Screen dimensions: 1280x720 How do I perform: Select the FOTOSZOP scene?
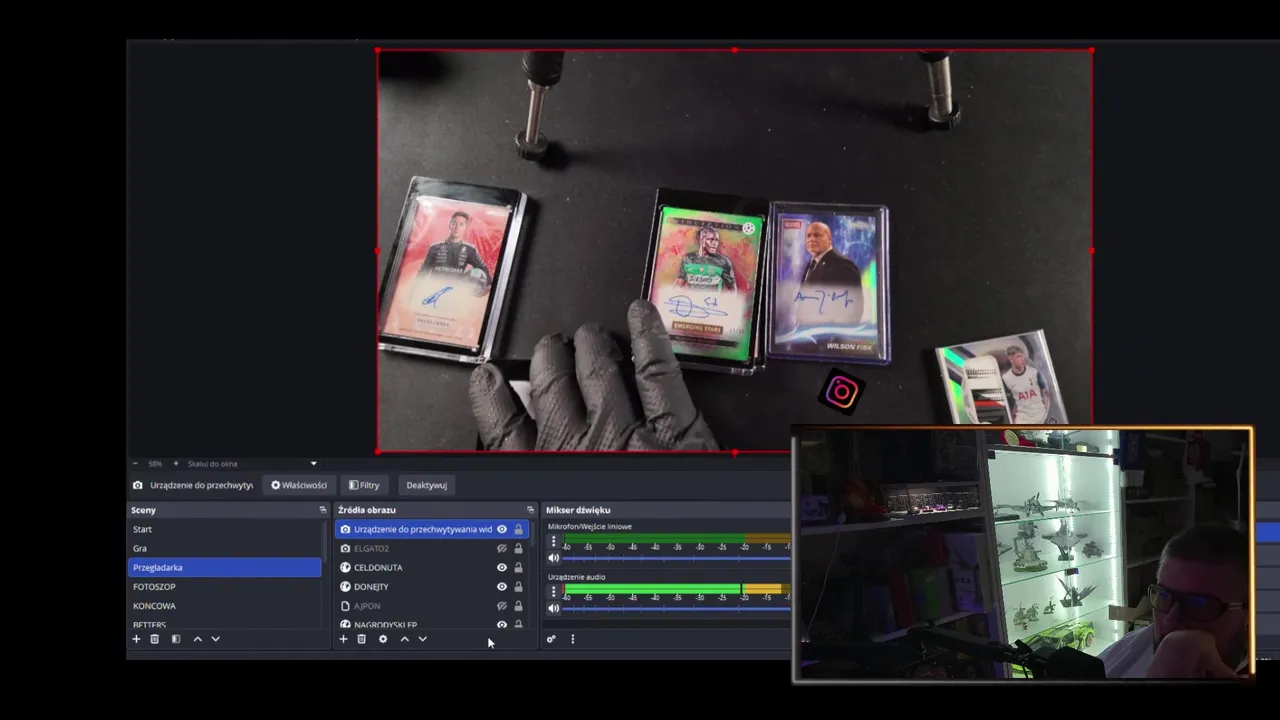(225, 586)
